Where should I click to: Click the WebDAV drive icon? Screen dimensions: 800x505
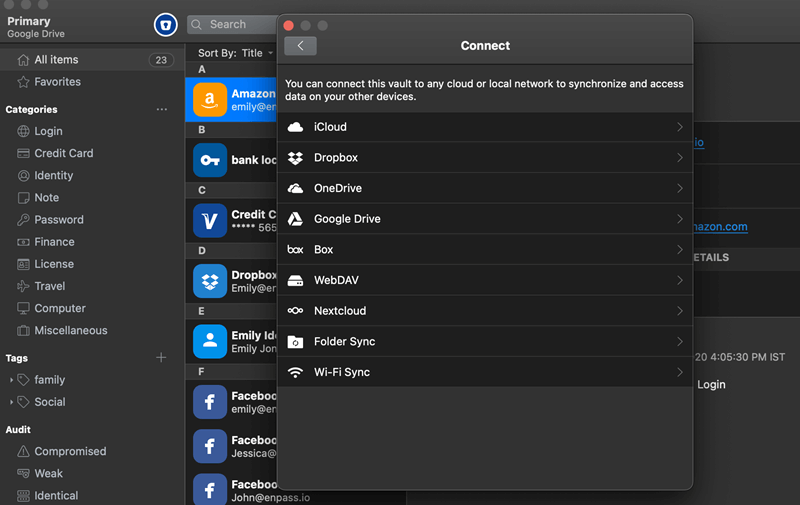(295, 281)
